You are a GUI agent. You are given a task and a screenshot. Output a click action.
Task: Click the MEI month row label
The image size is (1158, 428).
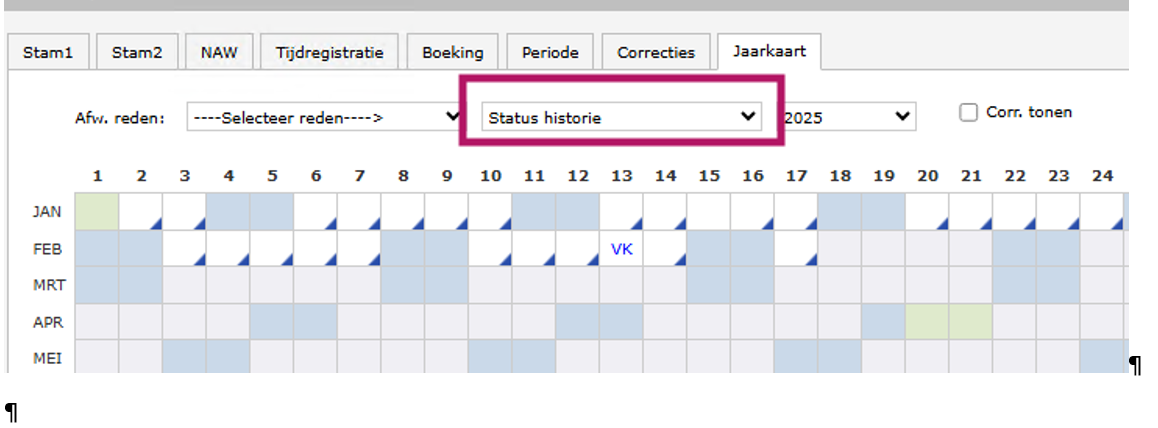[47, 359]
